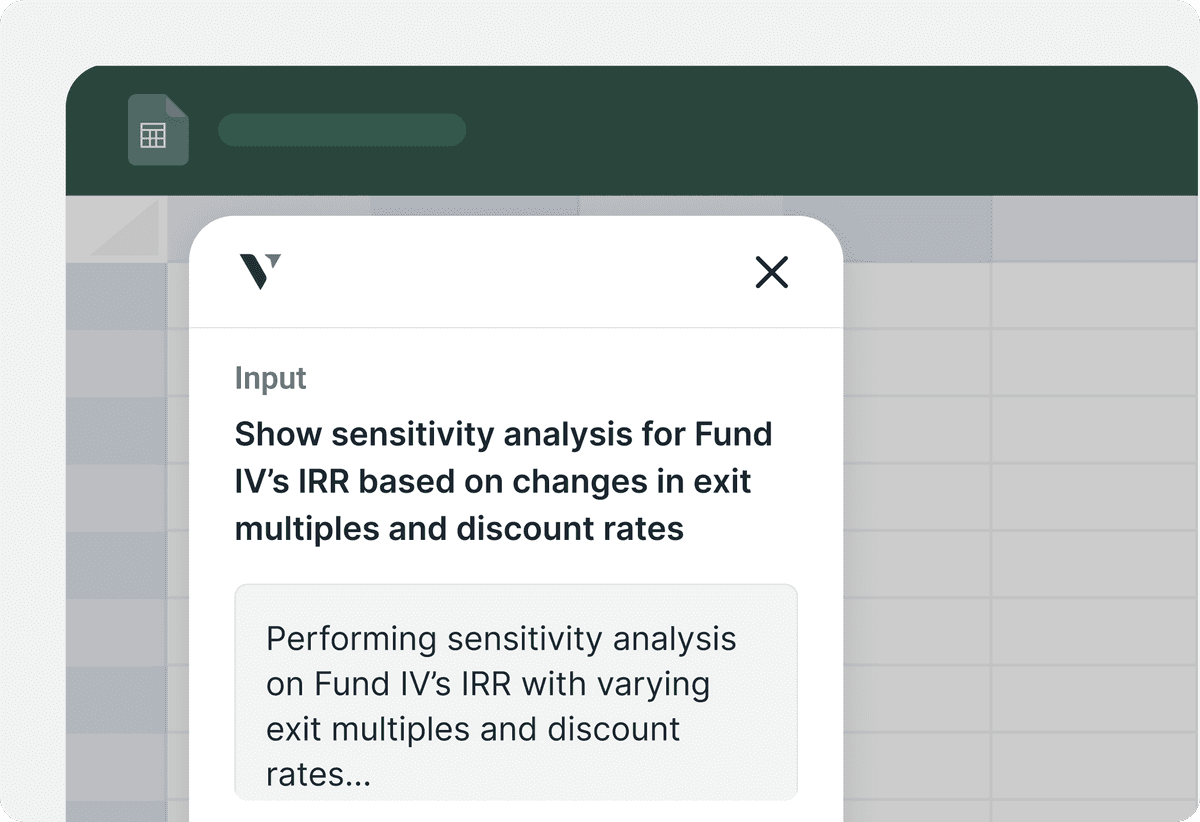Click the gridline area right of the dialog
The height and width of the screenshot is (822, 1200).
pos(1000,500)
